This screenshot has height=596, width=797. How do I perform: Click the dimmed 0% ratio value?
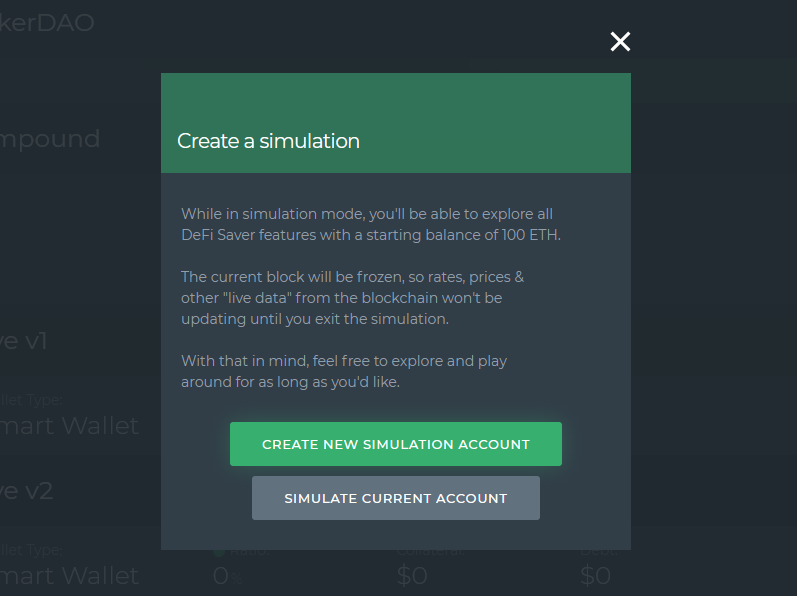point(227,576)
